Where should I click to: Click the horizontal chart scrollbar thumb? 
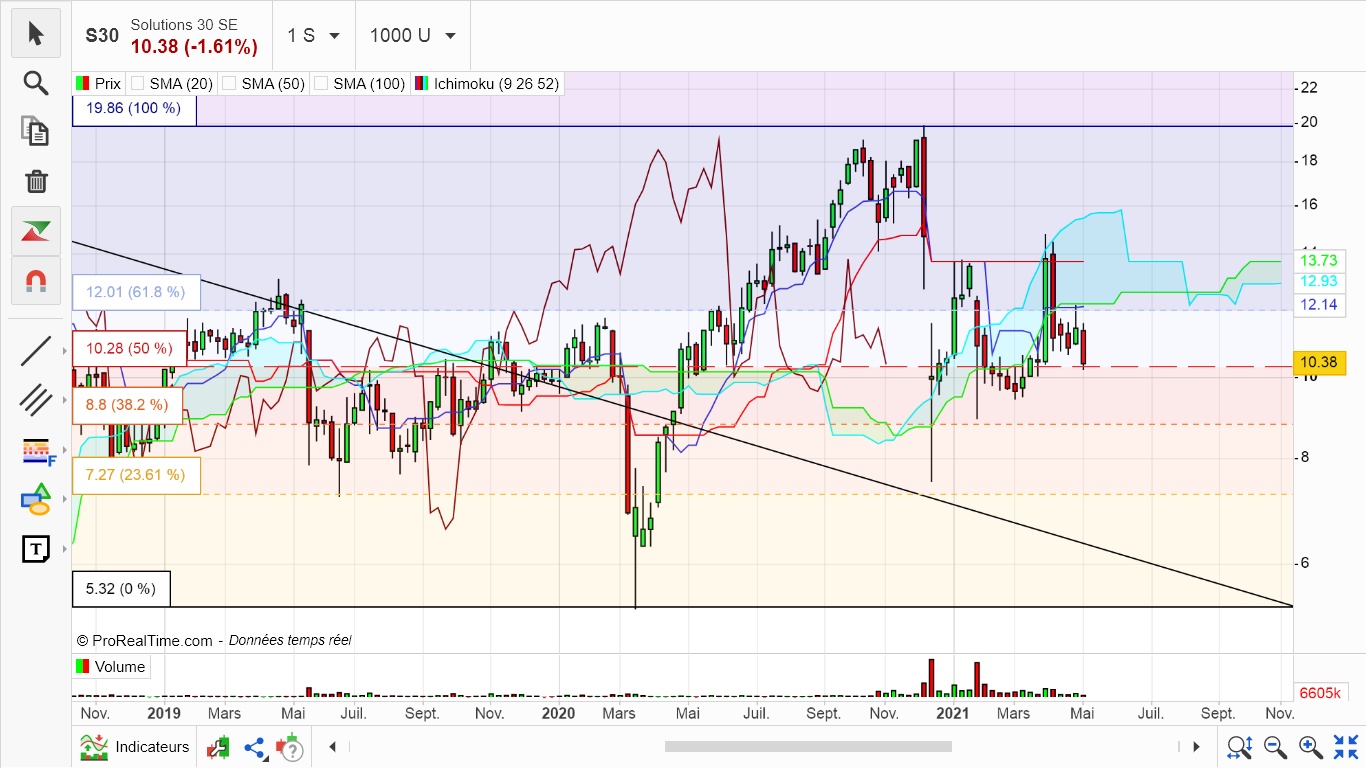coord(808,746)
